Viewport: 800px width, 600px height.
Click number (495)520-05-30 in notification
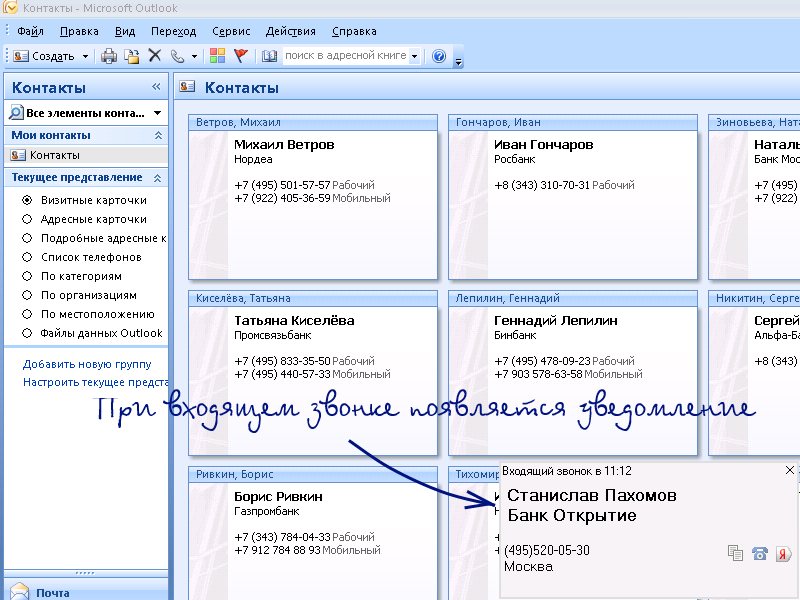[547, 550]
